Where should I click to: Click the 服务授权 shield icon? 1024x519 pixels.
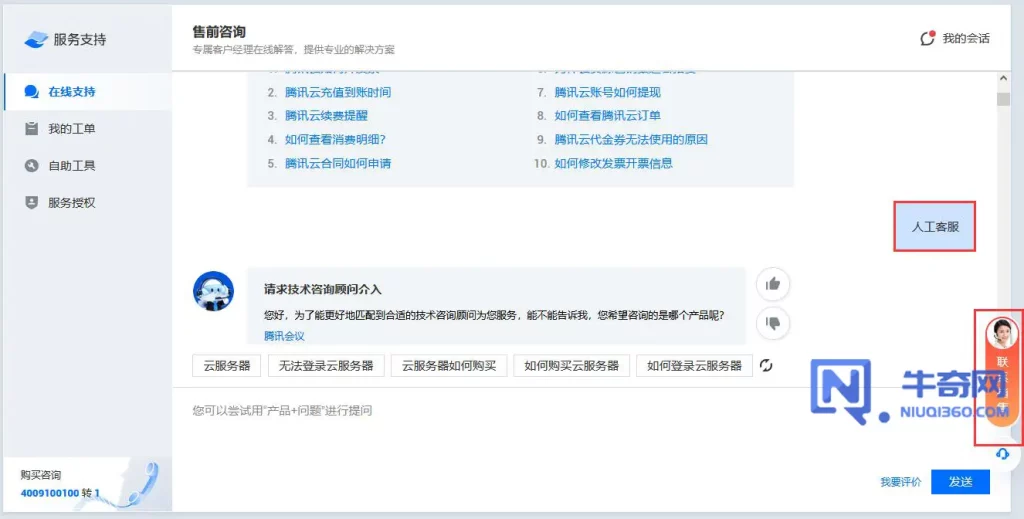click(31, 202)
